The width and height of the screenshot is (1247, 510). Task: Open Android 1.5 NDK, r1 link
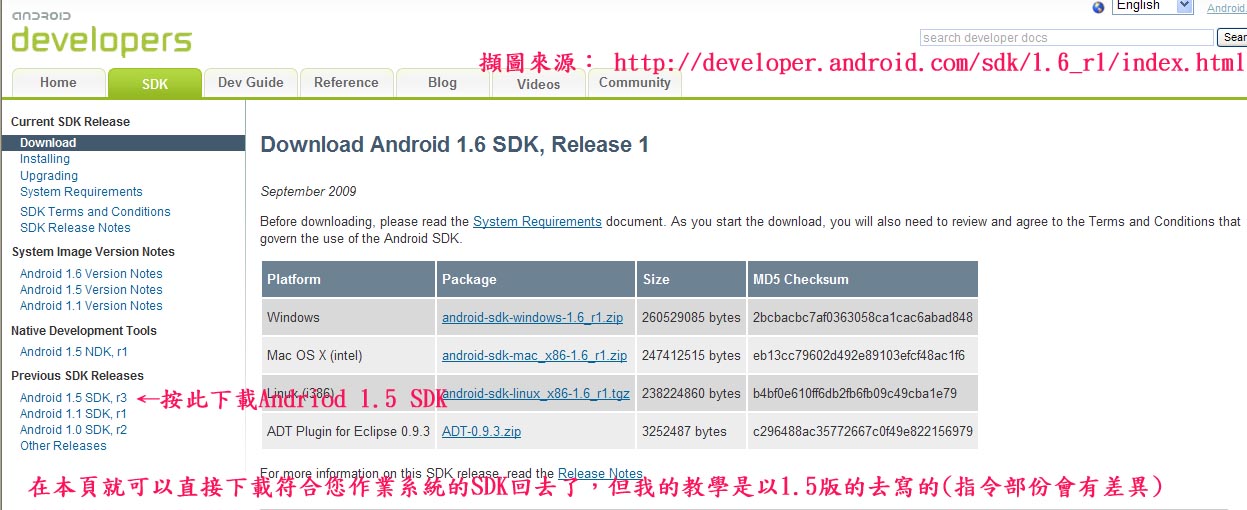coord(74,352)
